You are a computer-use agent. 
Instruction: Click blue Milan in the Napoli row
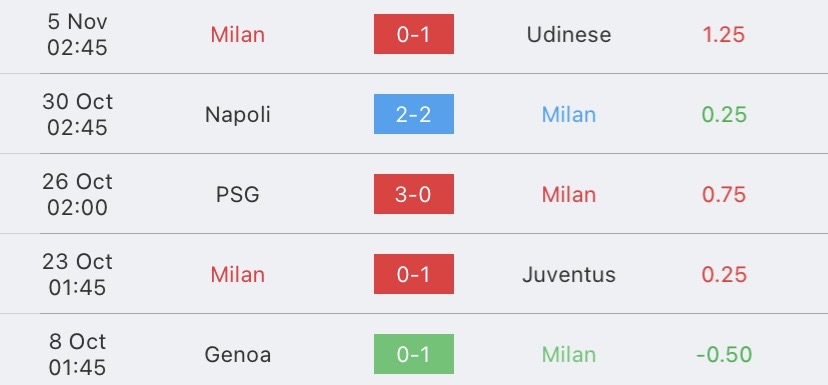click(569, 115)
